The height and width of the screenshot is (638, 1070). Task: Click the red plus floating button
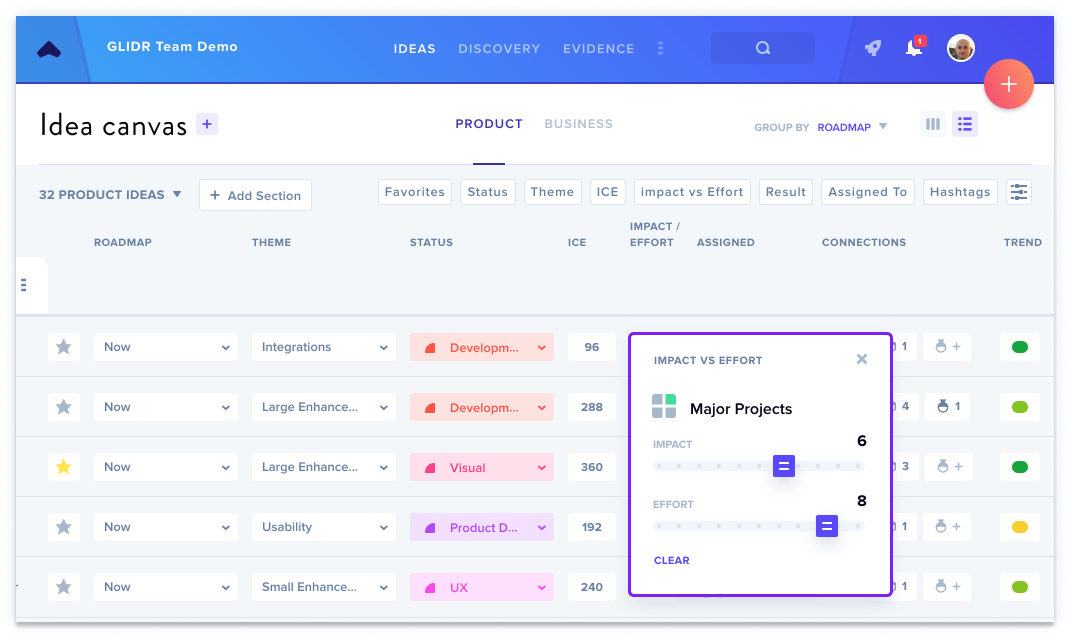pyautogui.click(x=1009, y=84)
